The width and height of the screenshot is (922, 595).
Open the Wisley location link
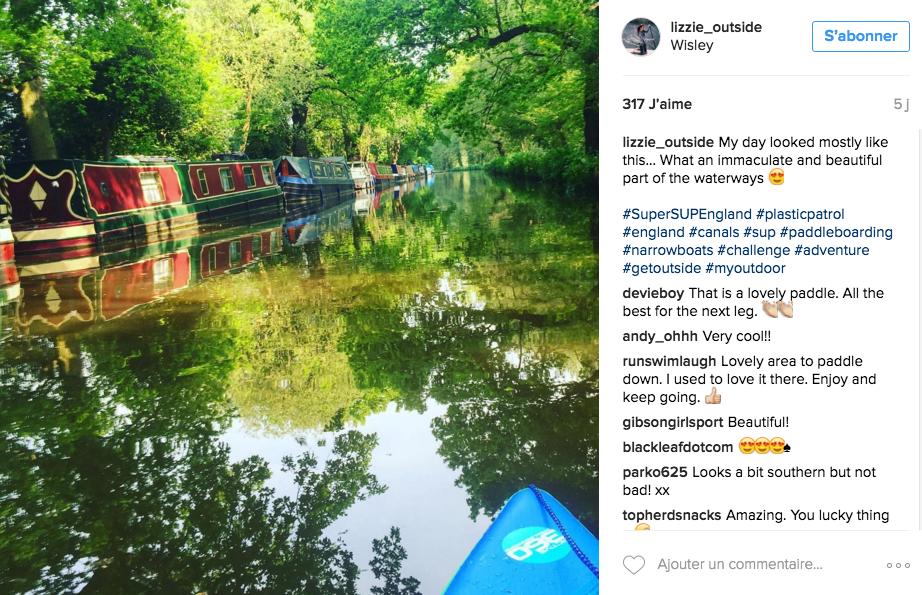pyautogui.click(x=692, y=45)
